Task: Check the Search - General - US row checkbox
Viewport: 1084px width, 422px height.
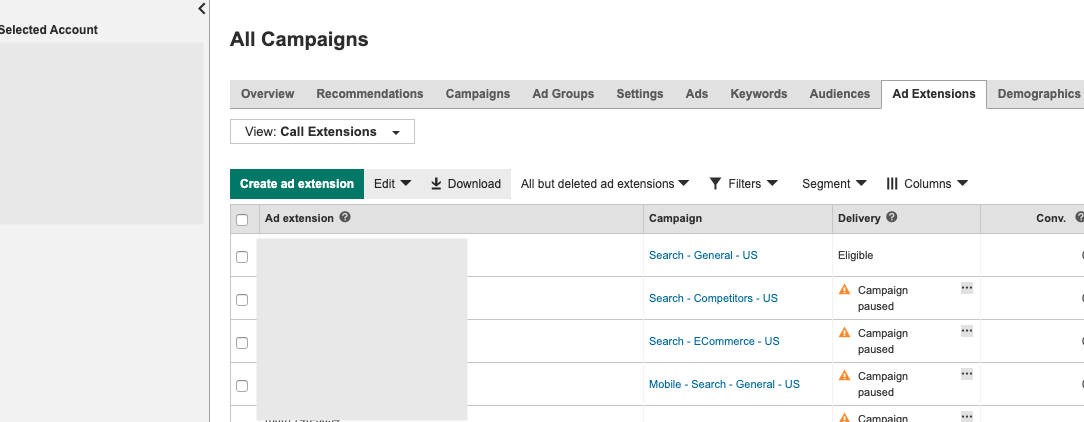Action: (242, 257)
